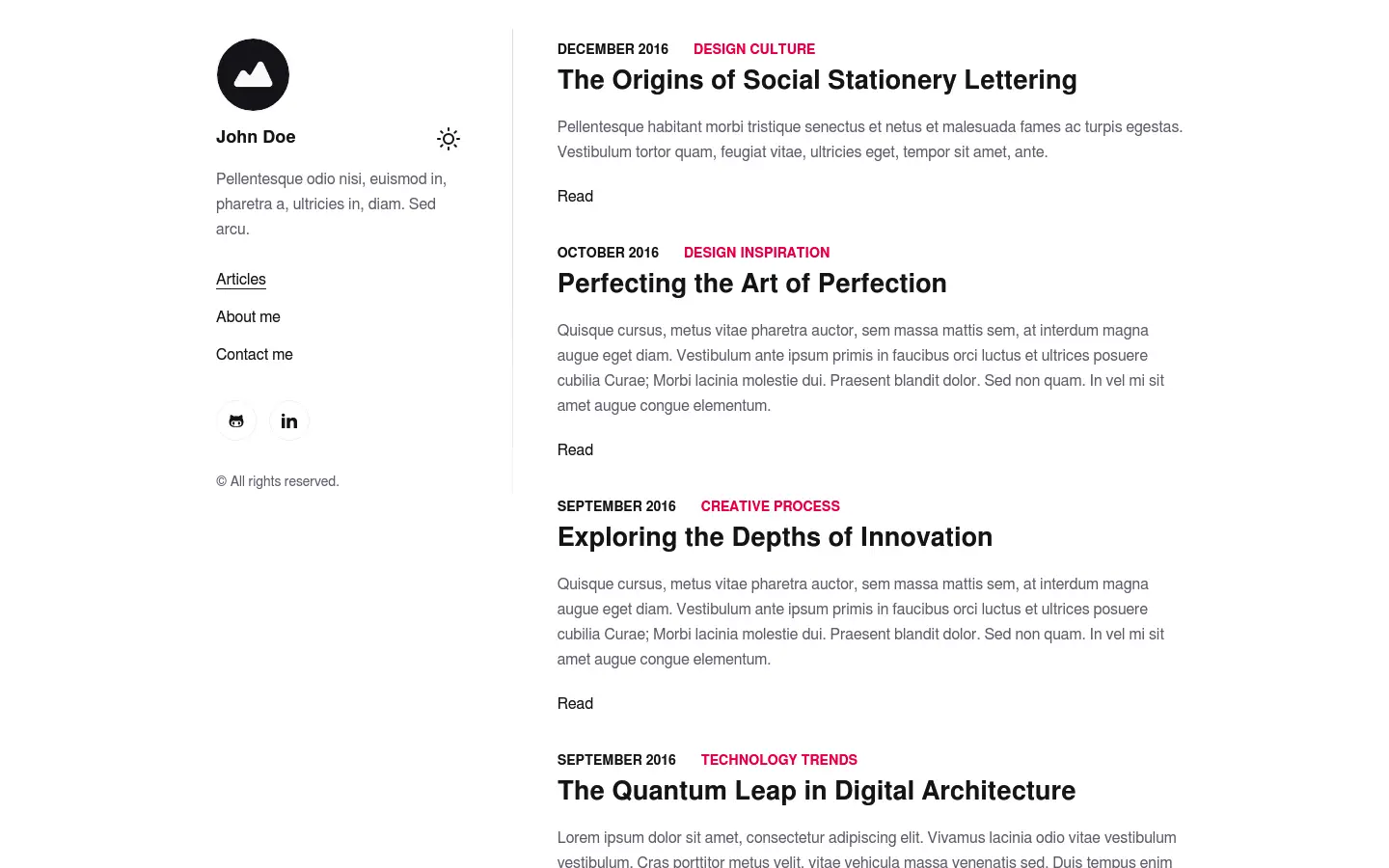Open the GitHub profile icon

(236, 420)
